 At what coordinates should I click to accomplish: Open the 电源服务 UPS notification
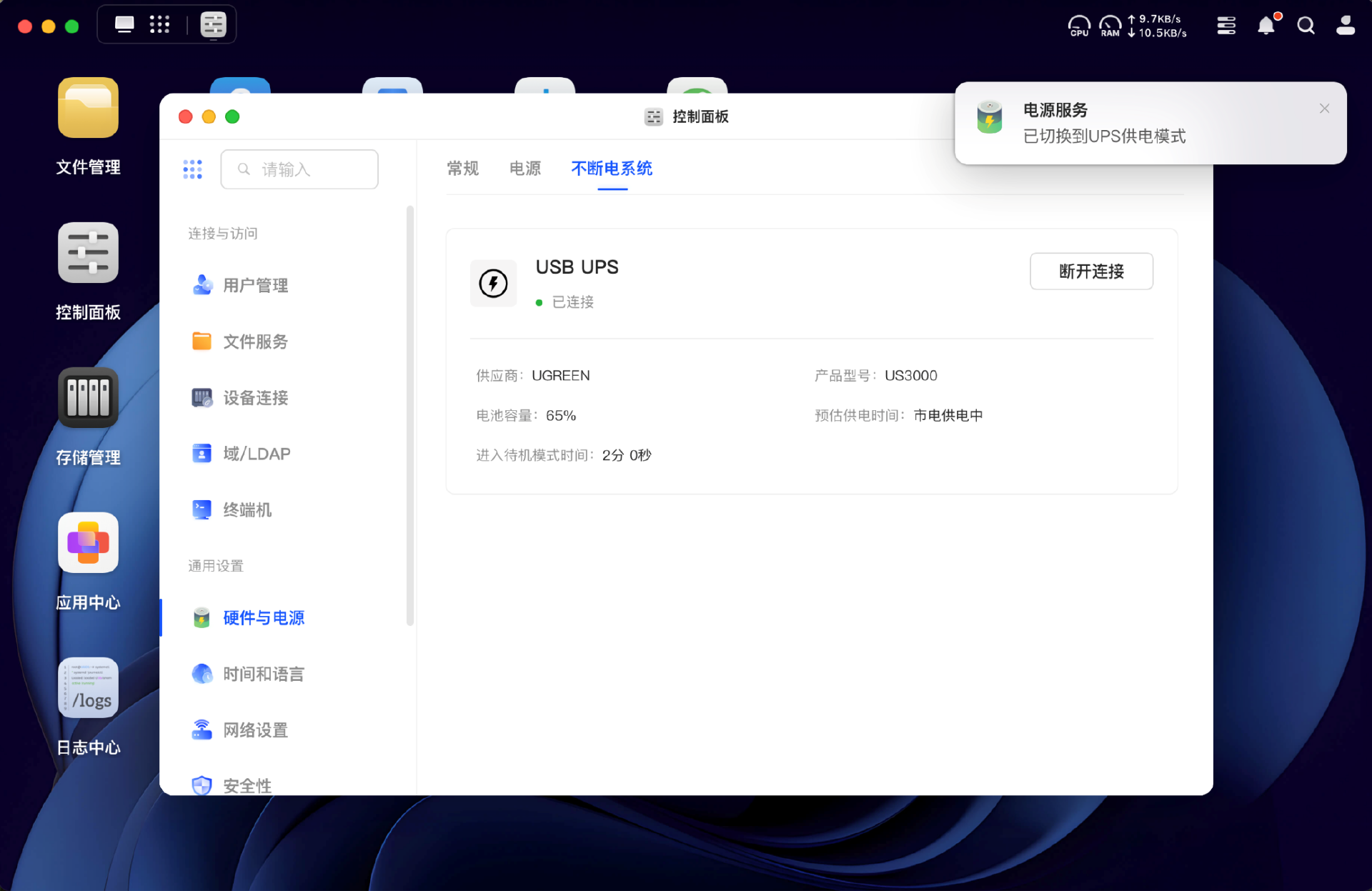1150,123
